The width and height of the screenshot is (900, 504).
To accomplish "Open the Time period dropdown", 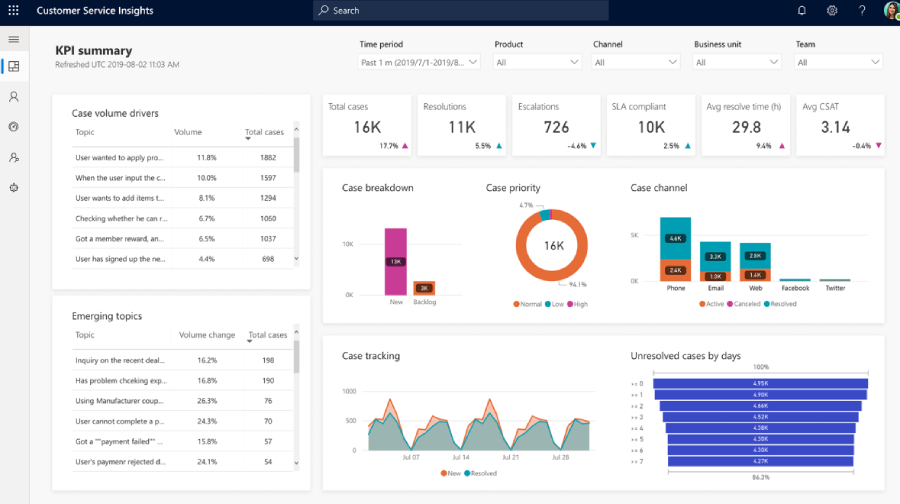I will coord(419,62).
